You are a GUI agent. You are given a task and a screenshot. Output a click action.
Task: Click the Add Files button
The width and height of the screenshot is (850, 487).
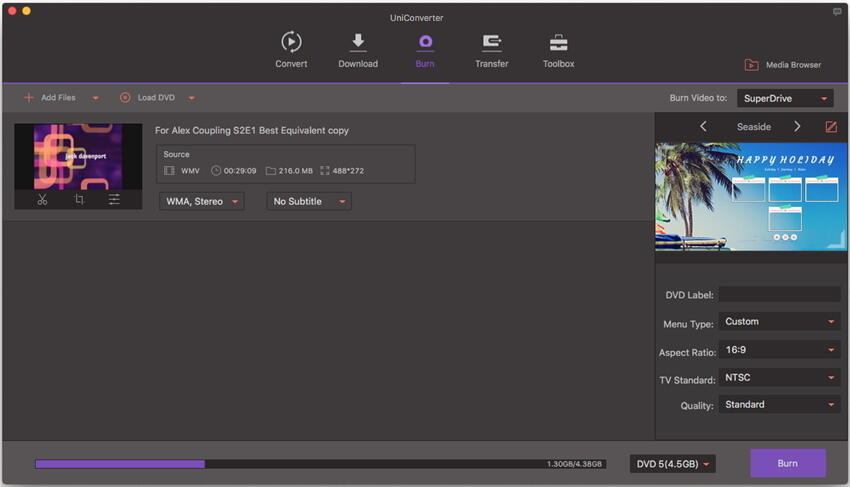(50, 98)
